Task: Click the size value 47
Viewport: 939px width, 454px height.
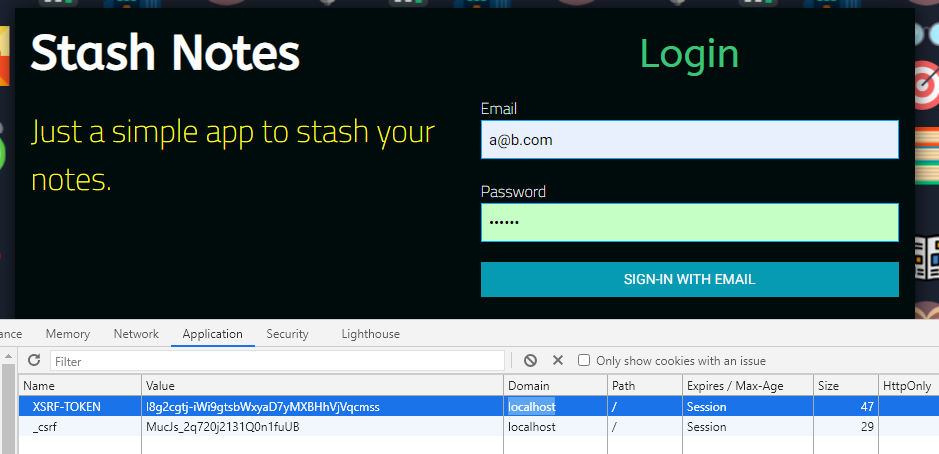Action: click(x=867, y=407)
